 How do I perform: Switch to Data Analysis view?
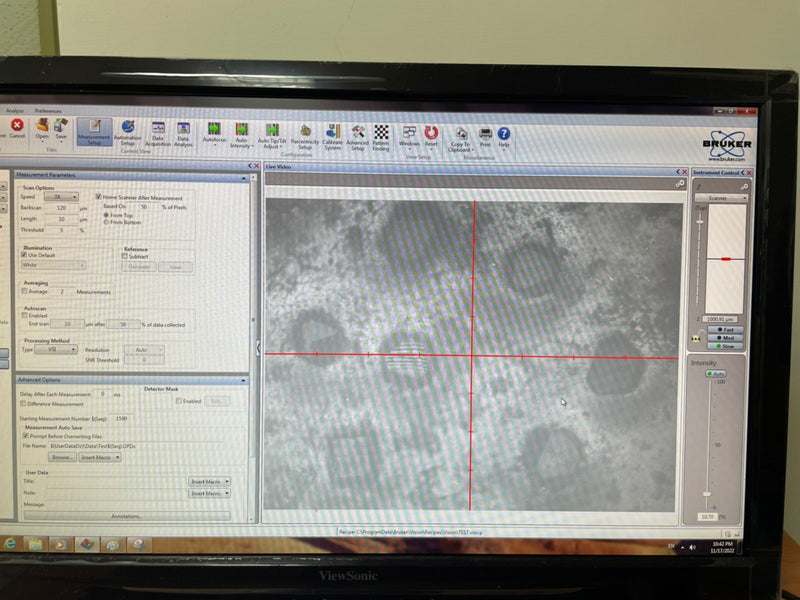tap(183, 133)
